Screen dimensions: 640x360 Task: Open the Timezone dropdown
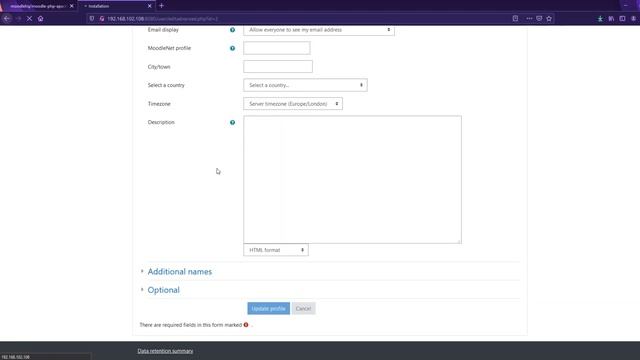tap(293, 104)
